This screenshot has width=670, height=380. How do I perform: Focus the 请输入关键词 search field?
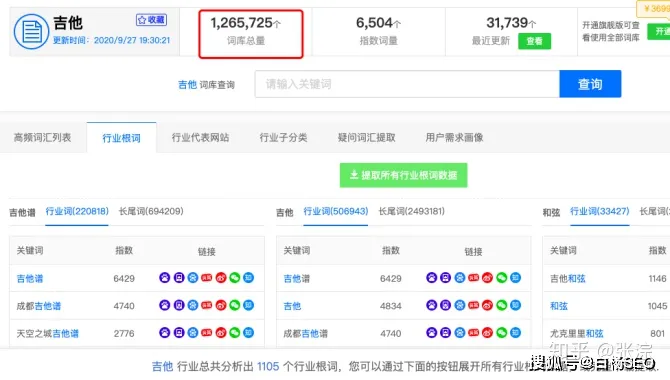407,84
